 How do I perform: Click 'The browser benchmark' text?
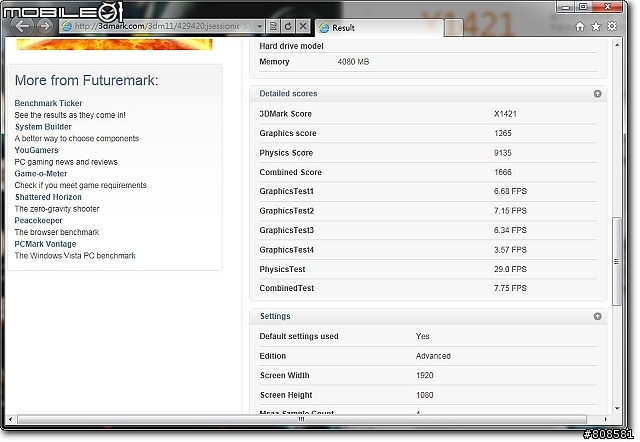(57, 232)
